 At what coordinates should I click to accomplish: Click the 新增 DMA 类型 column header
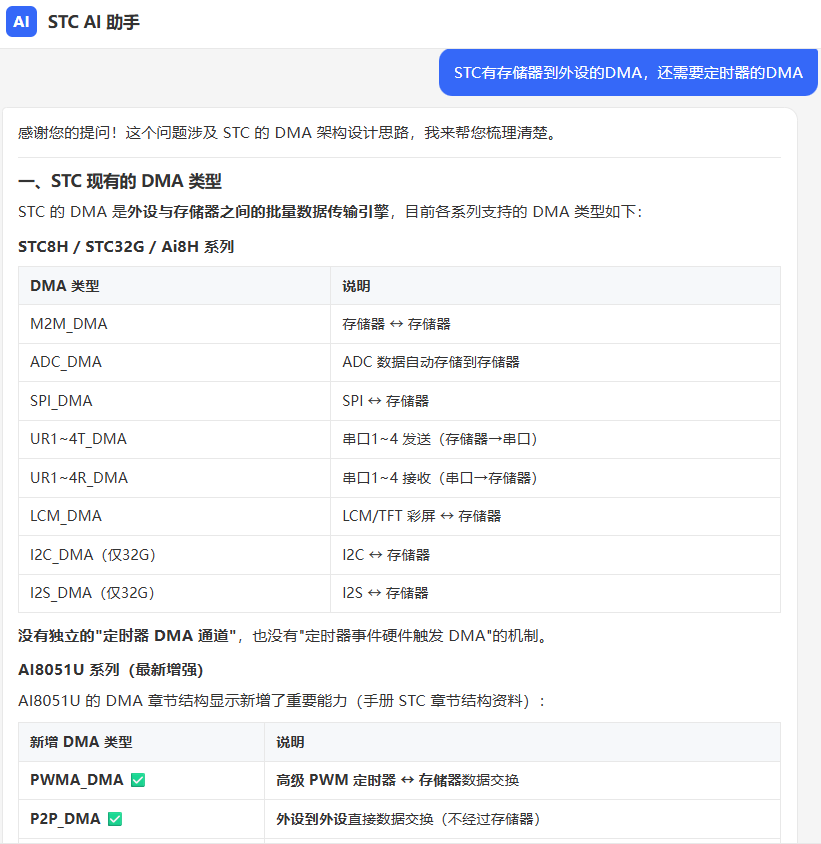tap(142, 742)
